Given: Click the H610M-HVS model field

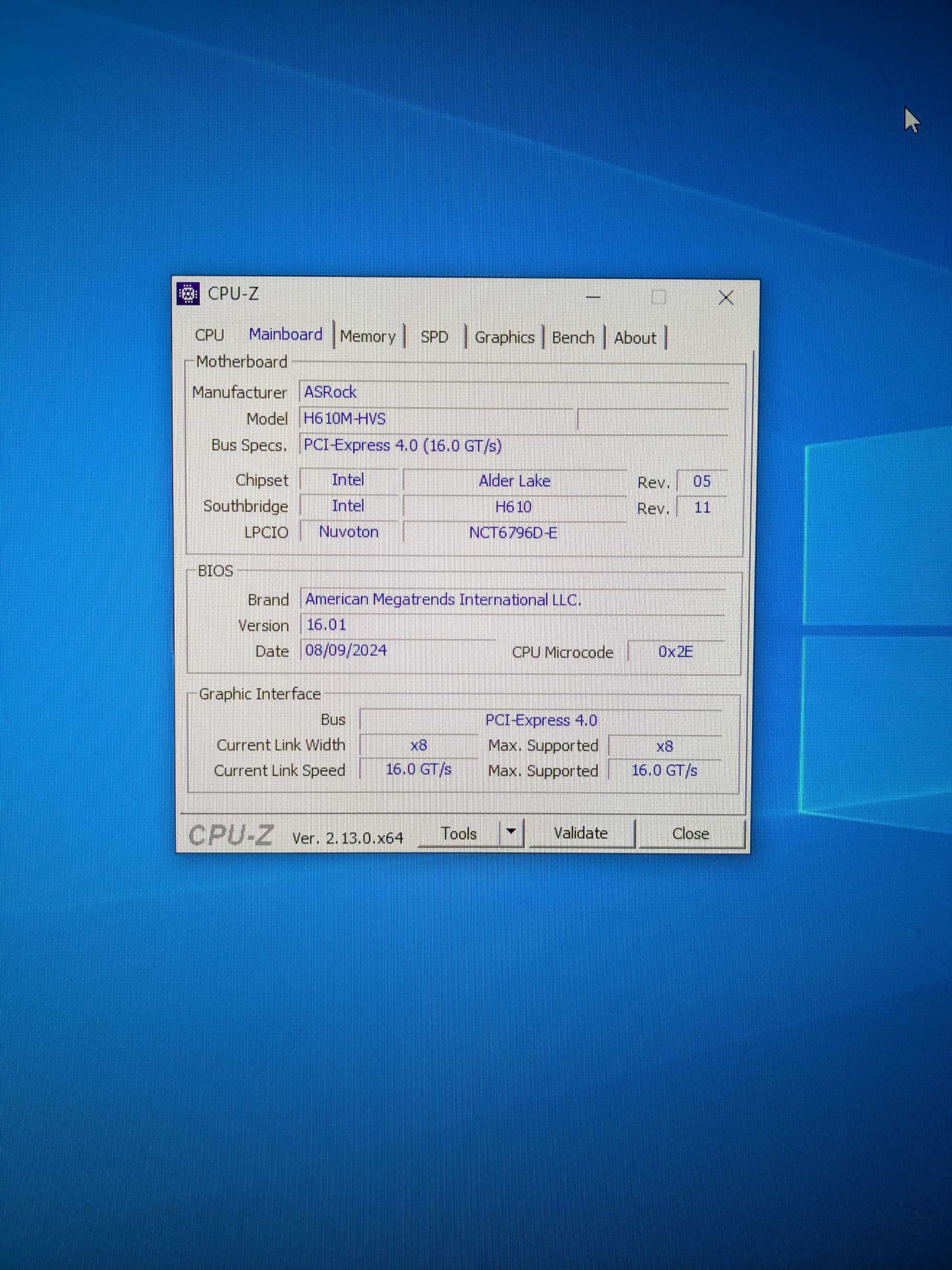Looking at the screenshot, I should pos(436,419).
